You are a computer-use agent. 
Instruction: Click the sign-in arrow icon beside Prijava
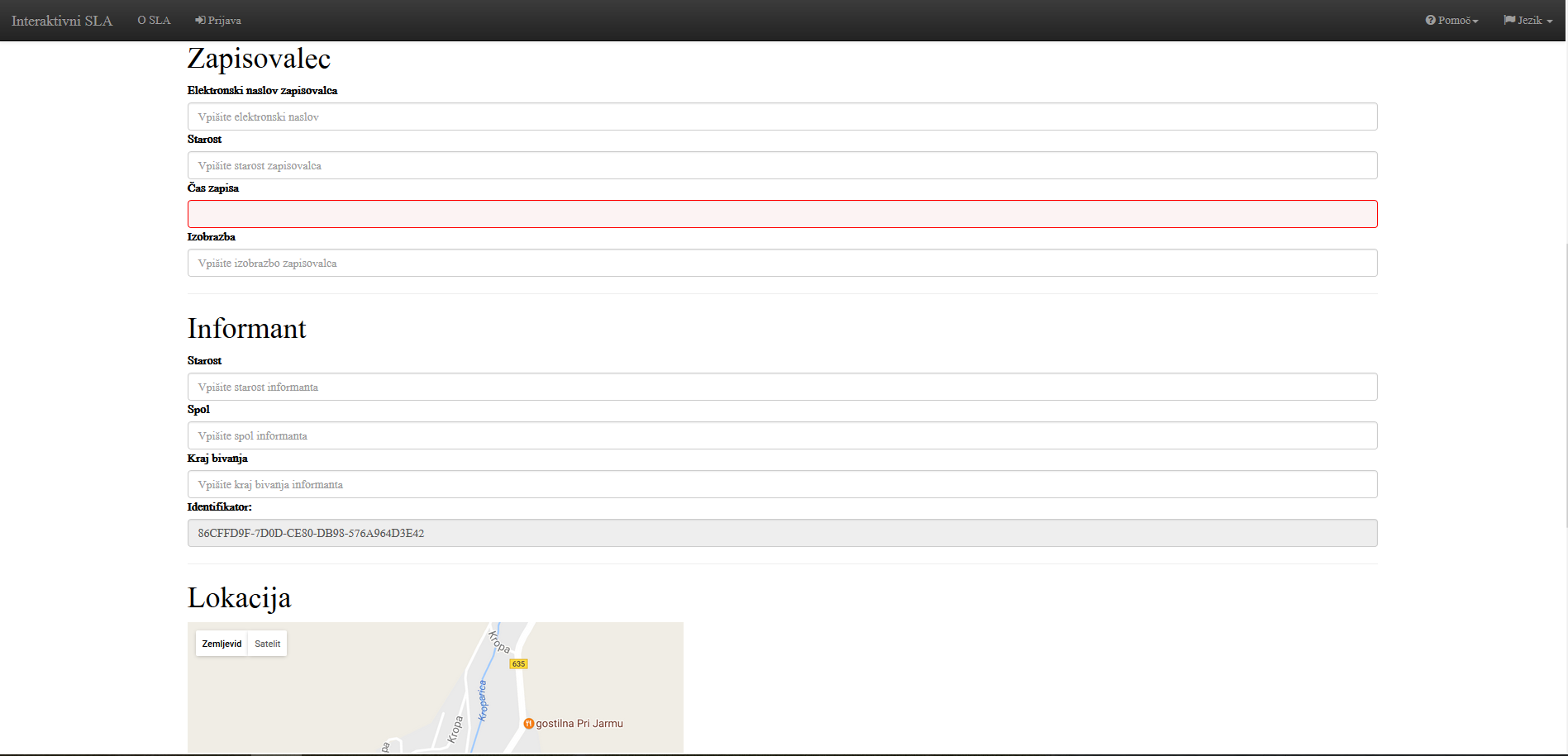(200, 21)
